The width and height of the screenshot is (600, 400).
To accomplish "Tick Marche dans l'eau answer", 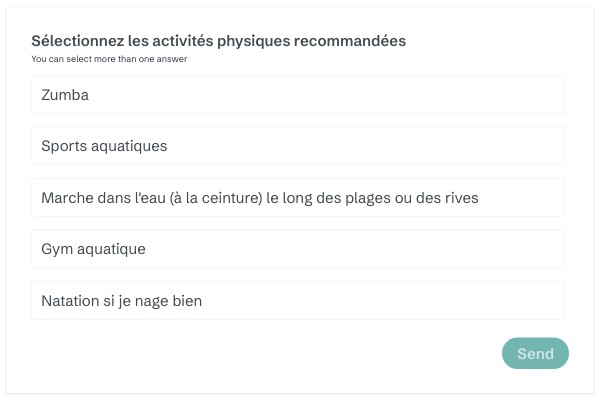I will point(298,198).
